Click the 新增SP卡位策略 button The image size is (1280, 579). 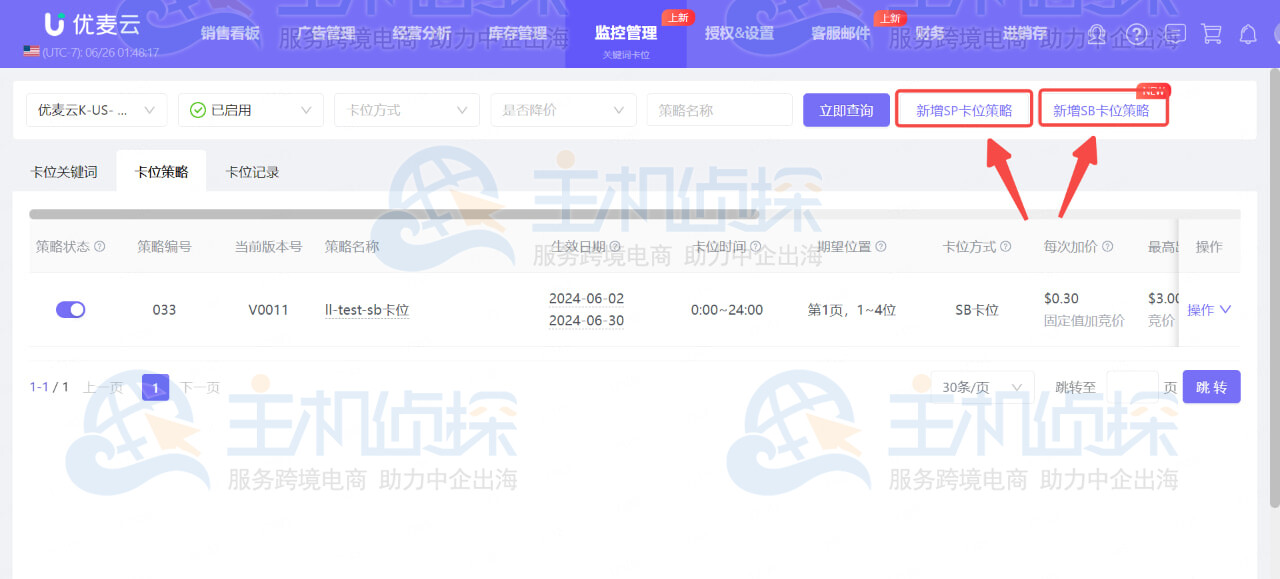tap(964, 110)
